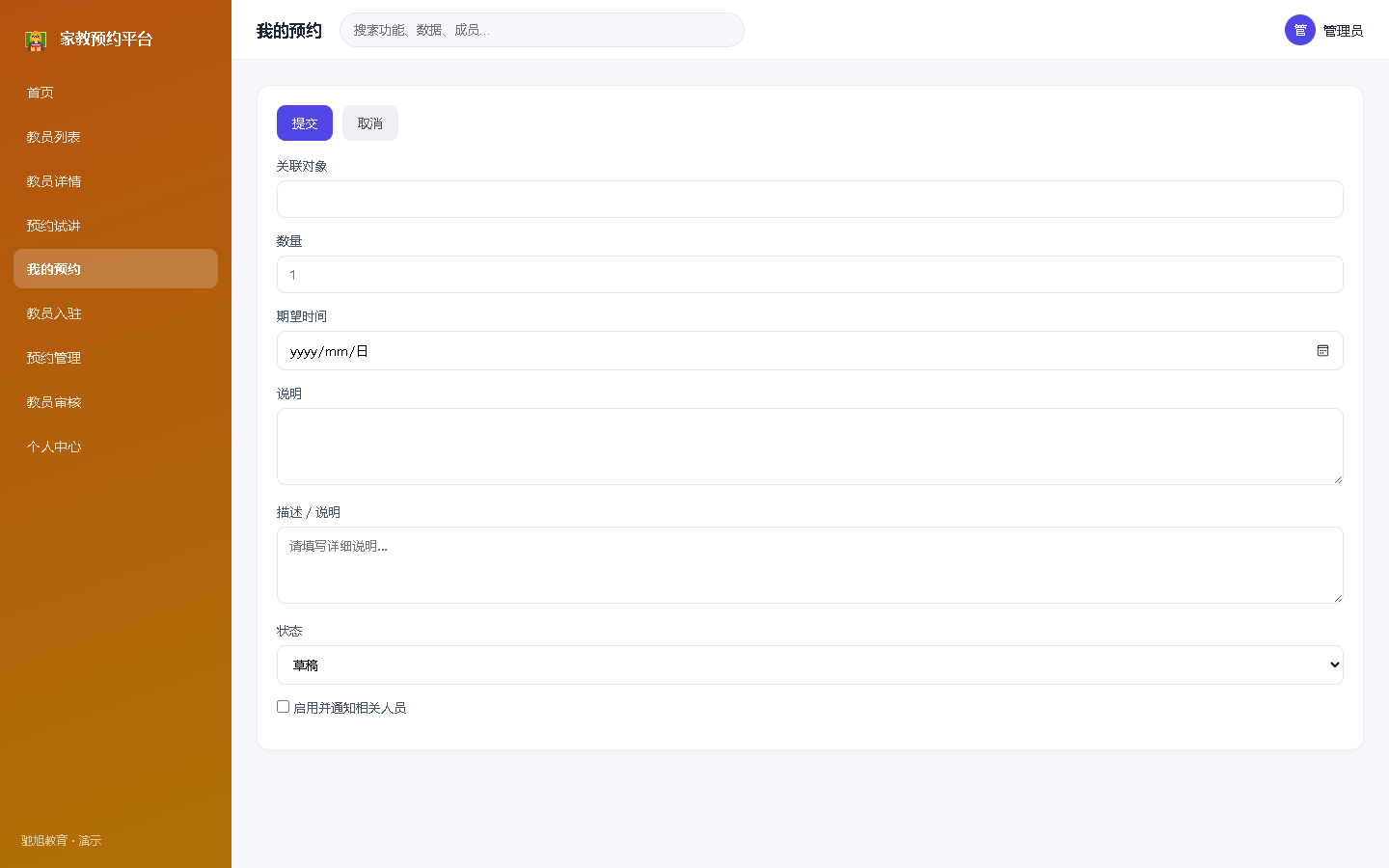The image size is (1389, 868).
Task: Click the 管 avatar icon
Action: click(1300, 30)
